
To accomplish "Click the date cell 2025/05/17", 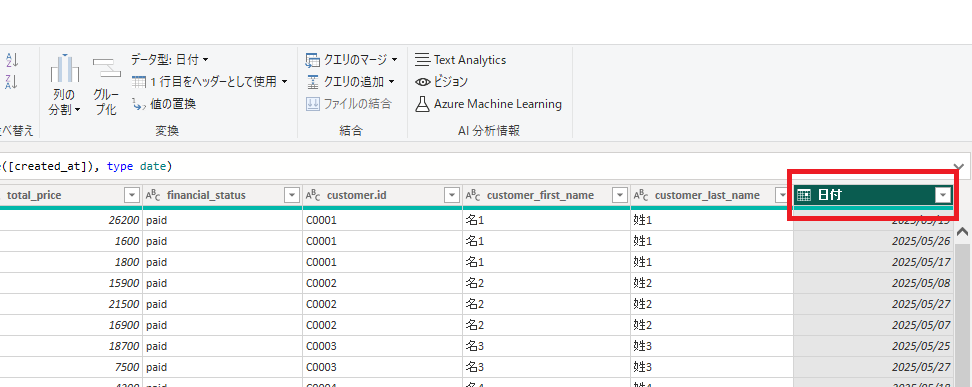I will [x=873, y=262].
